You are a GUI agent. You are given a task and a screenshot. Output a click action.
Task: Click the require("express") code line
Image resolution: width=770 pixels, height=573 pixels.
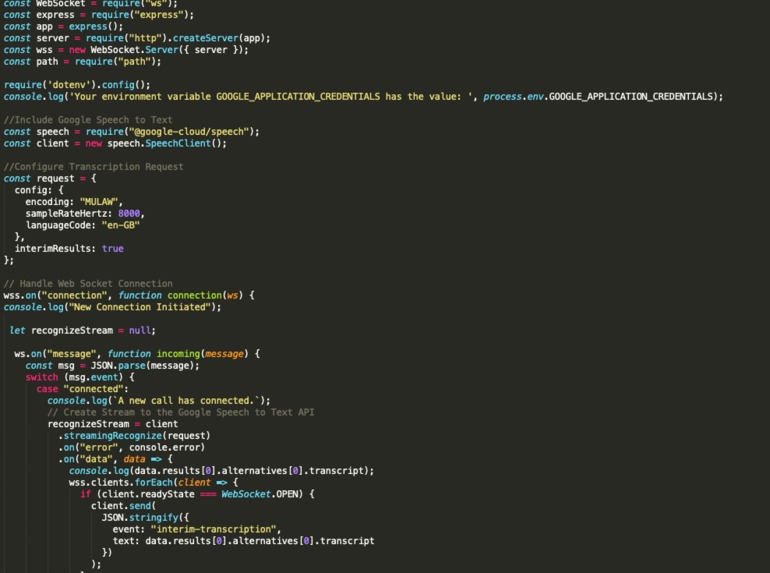click(99, 15)
